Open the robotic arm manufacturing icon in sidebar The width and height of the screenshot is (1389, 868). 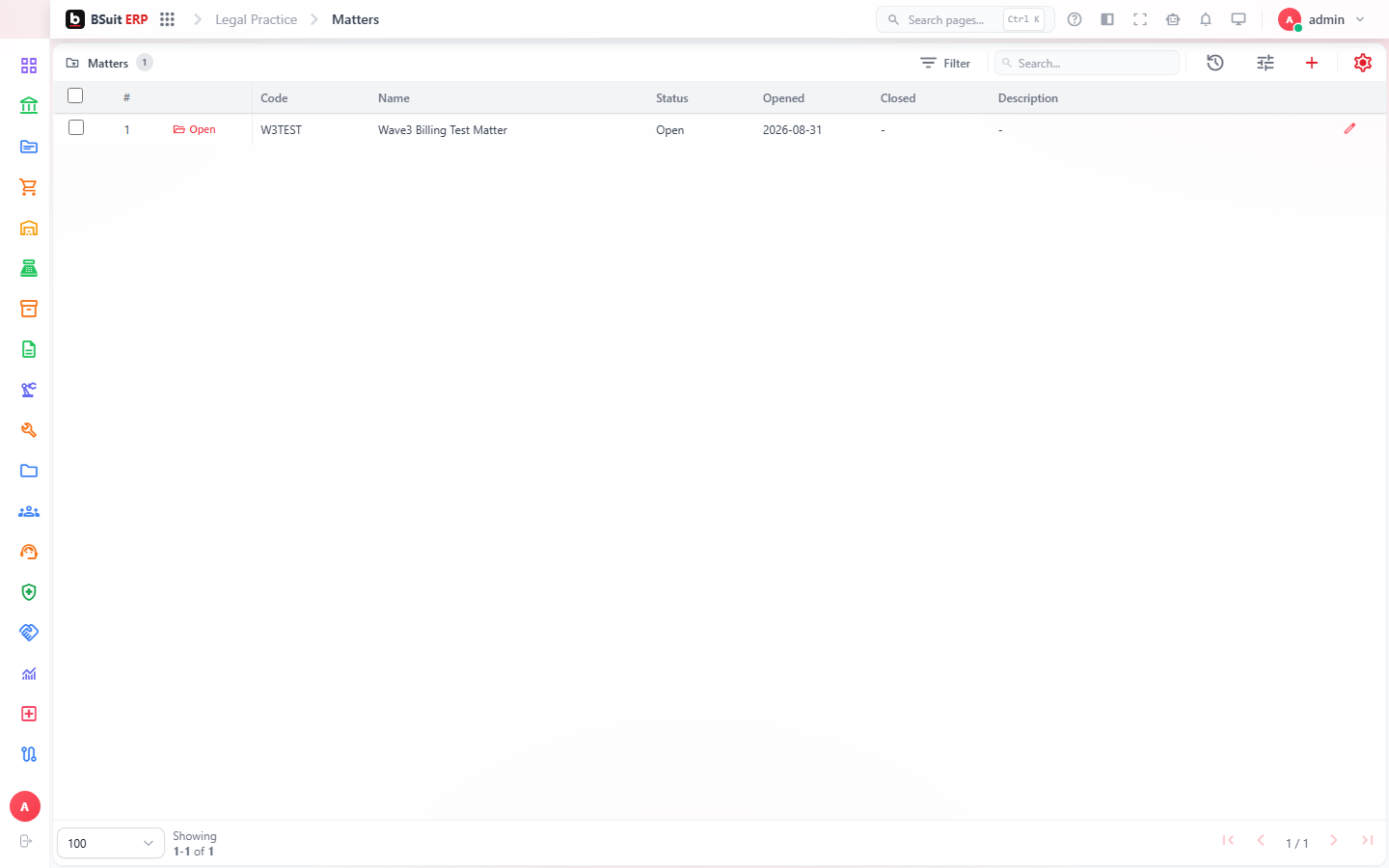[29, 390]
